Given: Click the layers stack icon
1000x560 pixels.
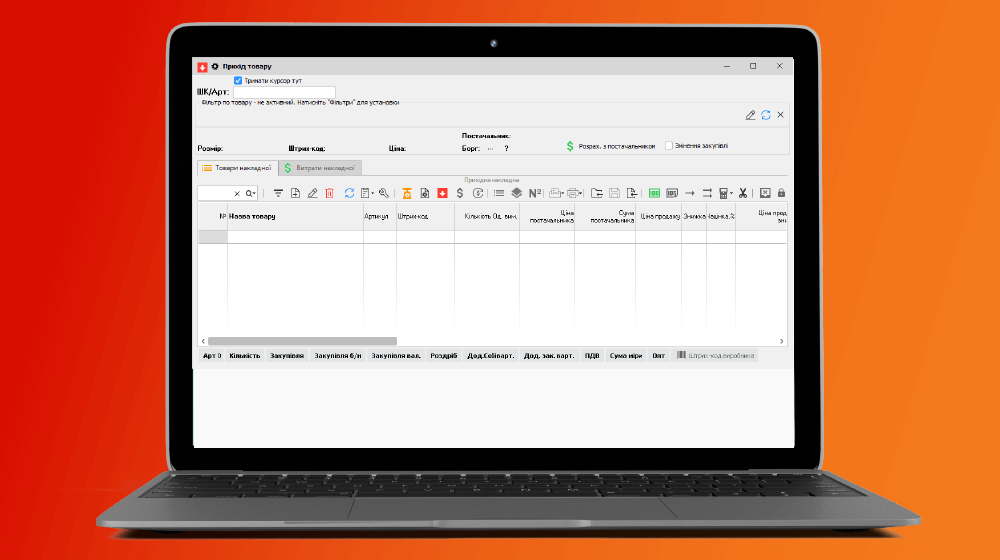Looking at the screenshot, I should (516, 193).
